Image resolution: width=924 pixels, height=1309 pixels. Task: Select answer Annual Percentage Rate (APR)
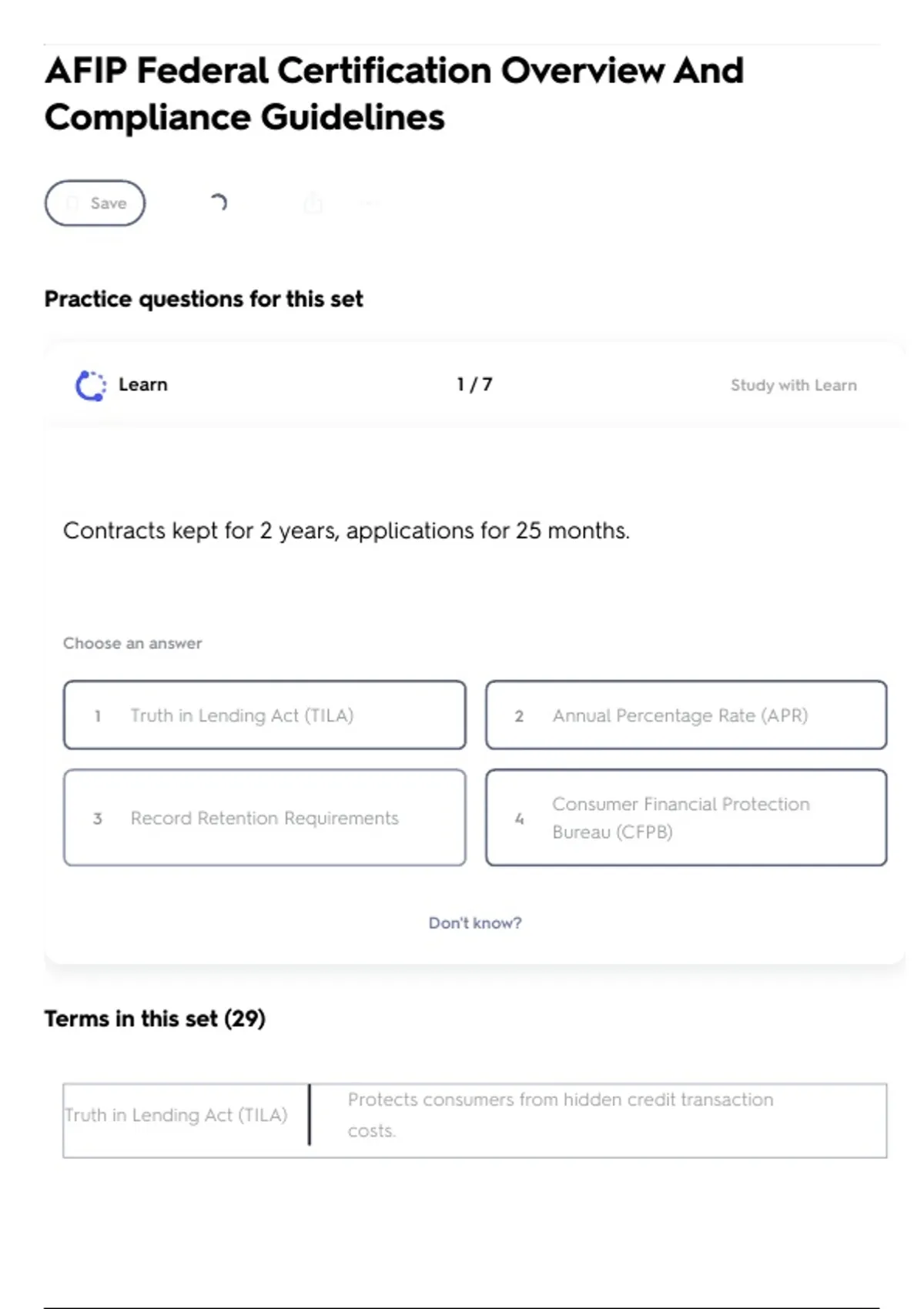[685, 715]
